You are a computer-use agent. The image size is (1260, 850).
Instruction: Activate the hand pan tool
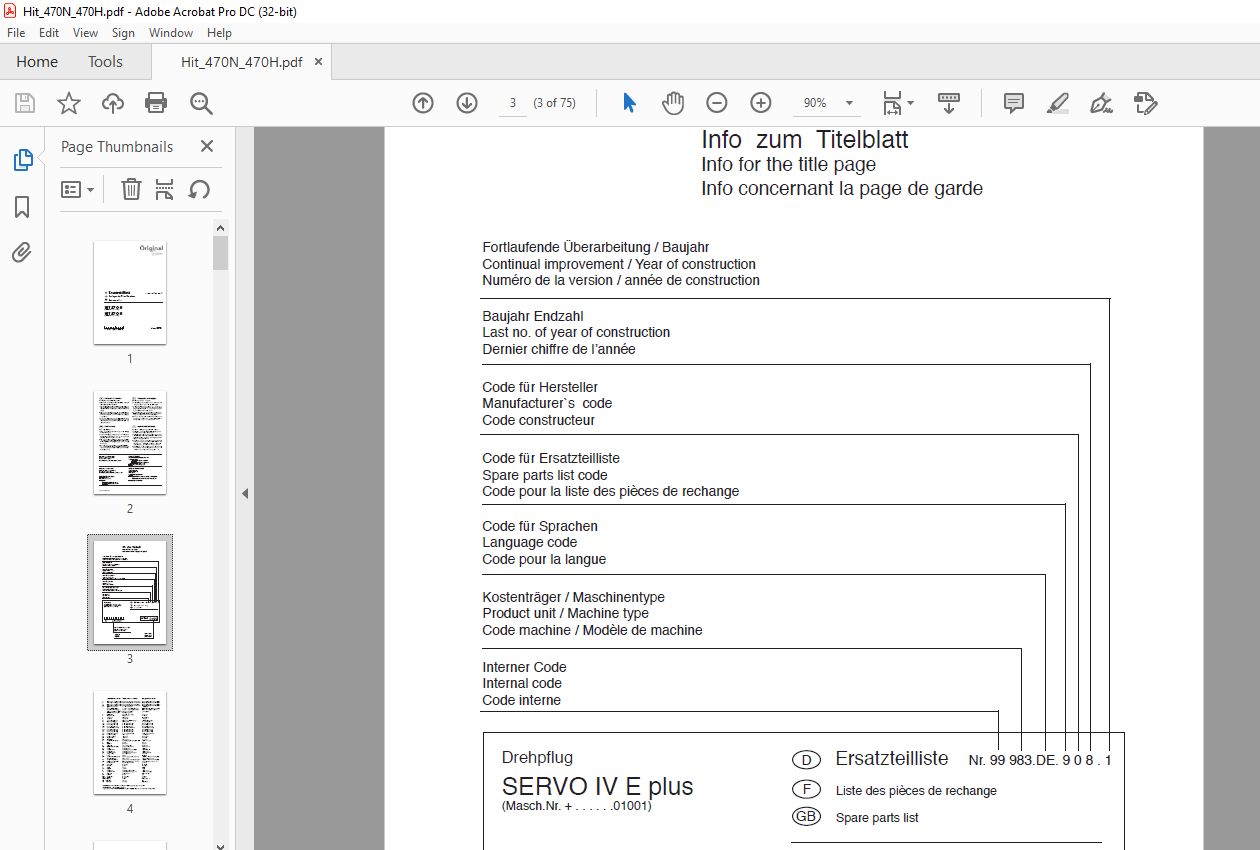coord(673,102)
